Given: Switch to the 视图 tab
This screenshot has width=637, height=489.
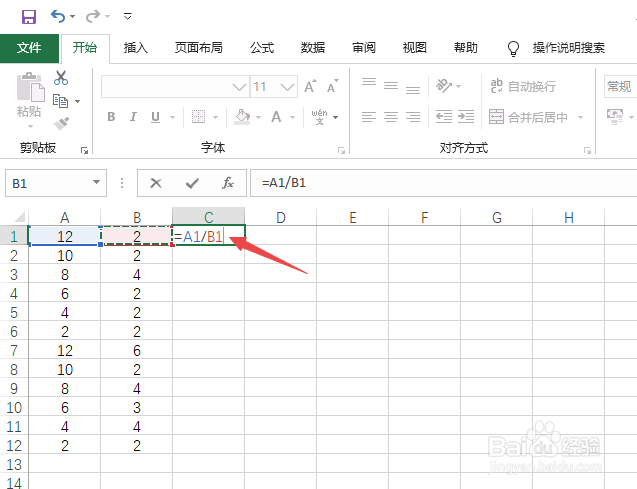Looking at the screenshot, I should tap(414, 48).
